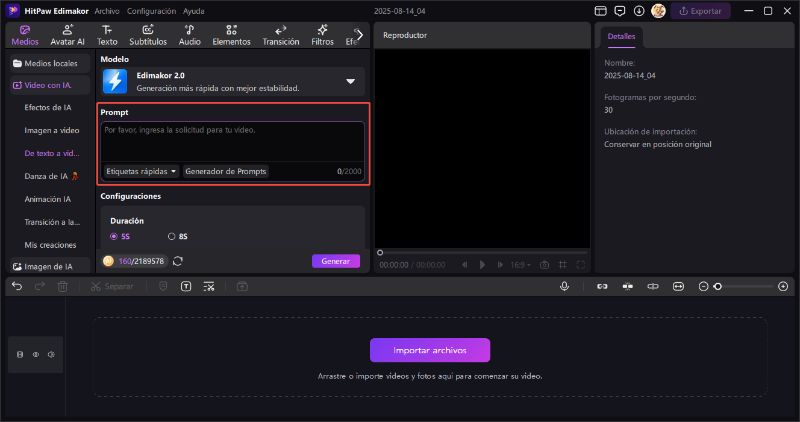
Task: Open De texto a video item
Action: pyautogui.click(x=52, y=153)
